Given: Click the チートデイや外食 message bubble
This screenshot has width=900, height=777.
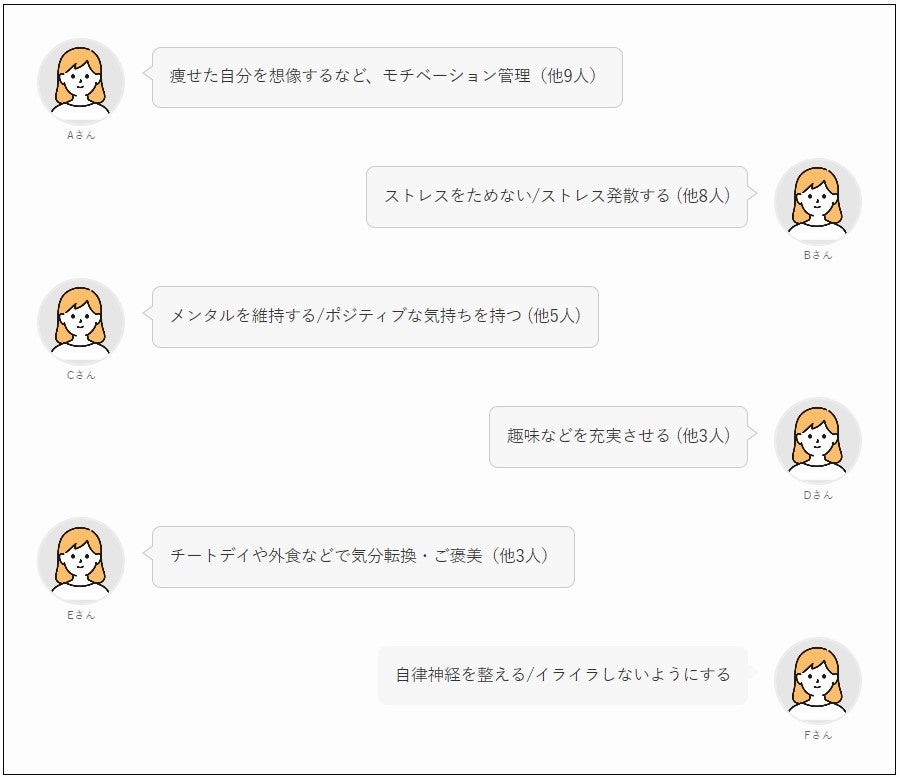Looking at the screenshot, I should pyautogui.click(x=362, y=557).
